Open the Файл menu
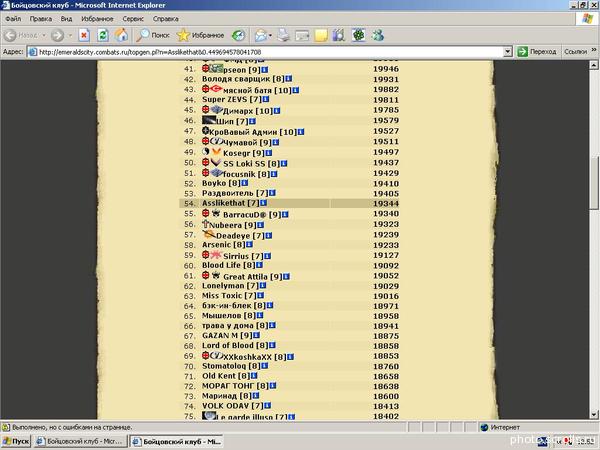This screenshot has width=600, height=450. pos(13,19)
